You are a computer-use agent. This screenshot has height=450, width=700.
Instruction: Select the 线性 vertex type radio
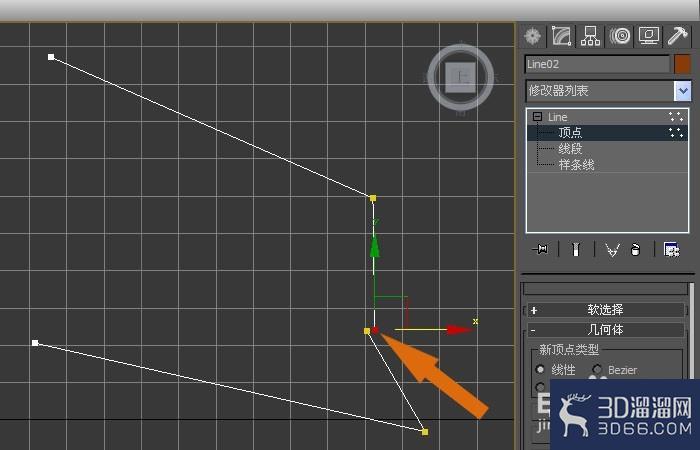click(x=540, y=369)
